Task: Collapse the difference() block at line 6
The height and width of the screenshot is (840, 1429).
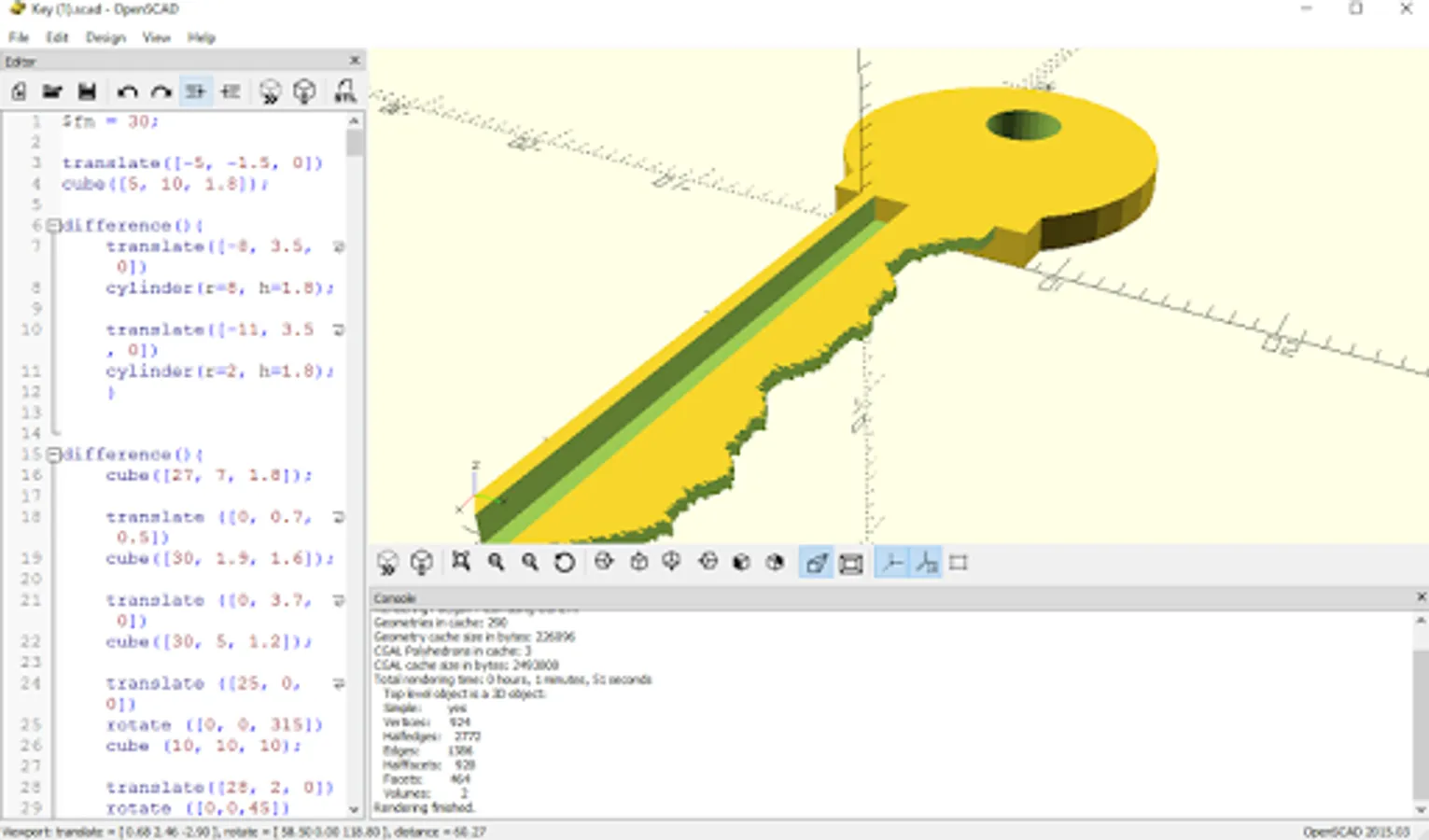Action: coord(54,226)
